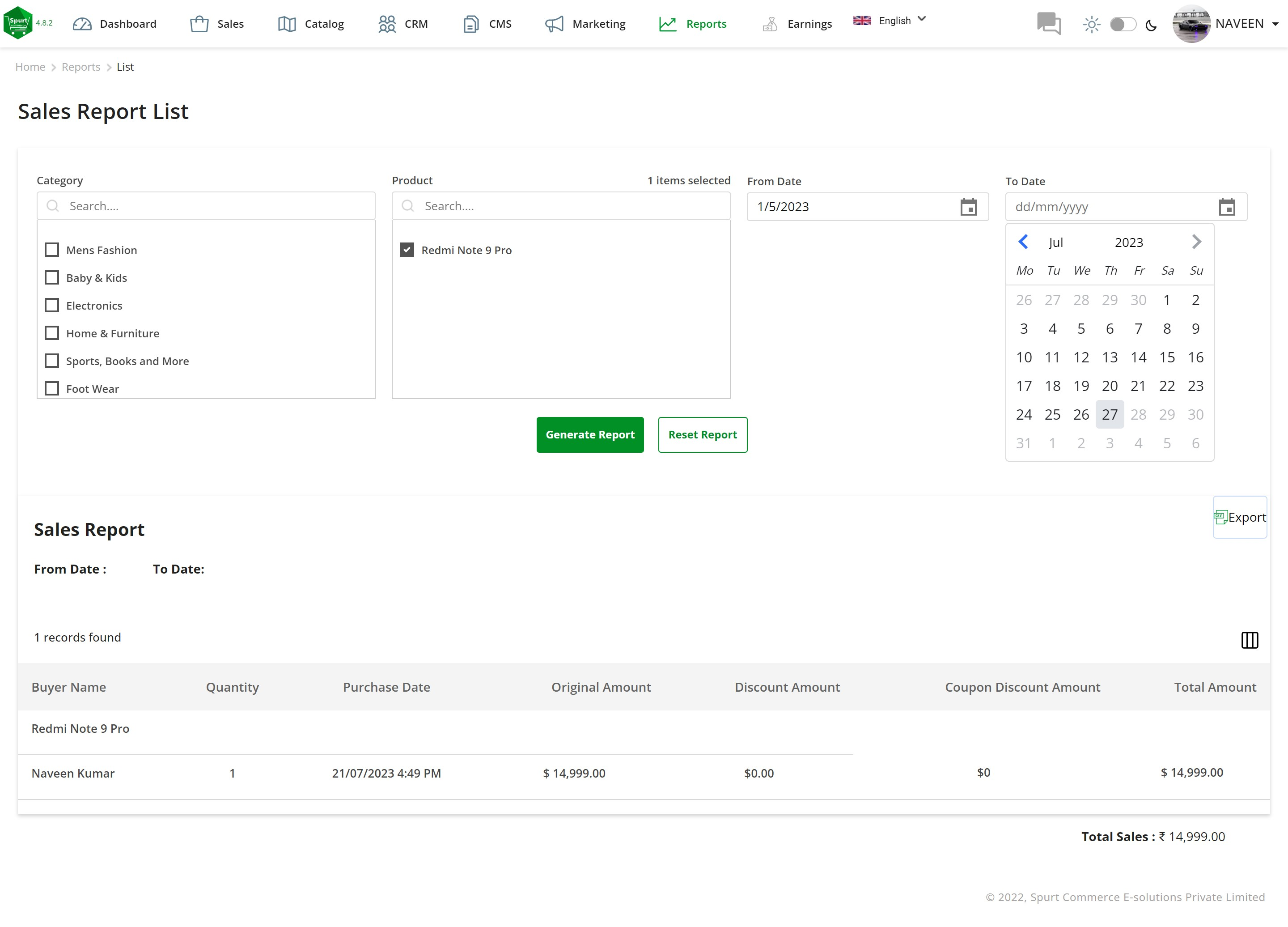1288x927 pixels.
Task: Click the 21/07/2023 4:49 PM cell
Action: (386, 774)
